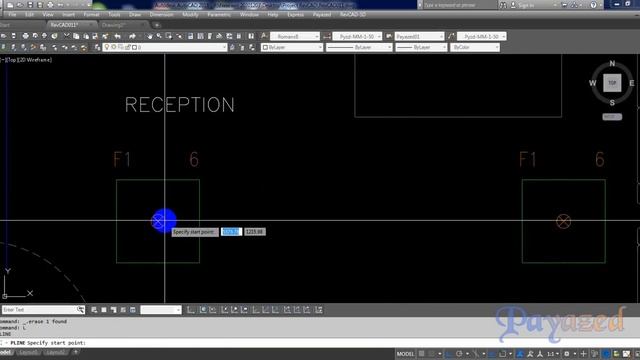Switch to the Layout1 tab
Screen dimensions: 640x360
point(29,352)
